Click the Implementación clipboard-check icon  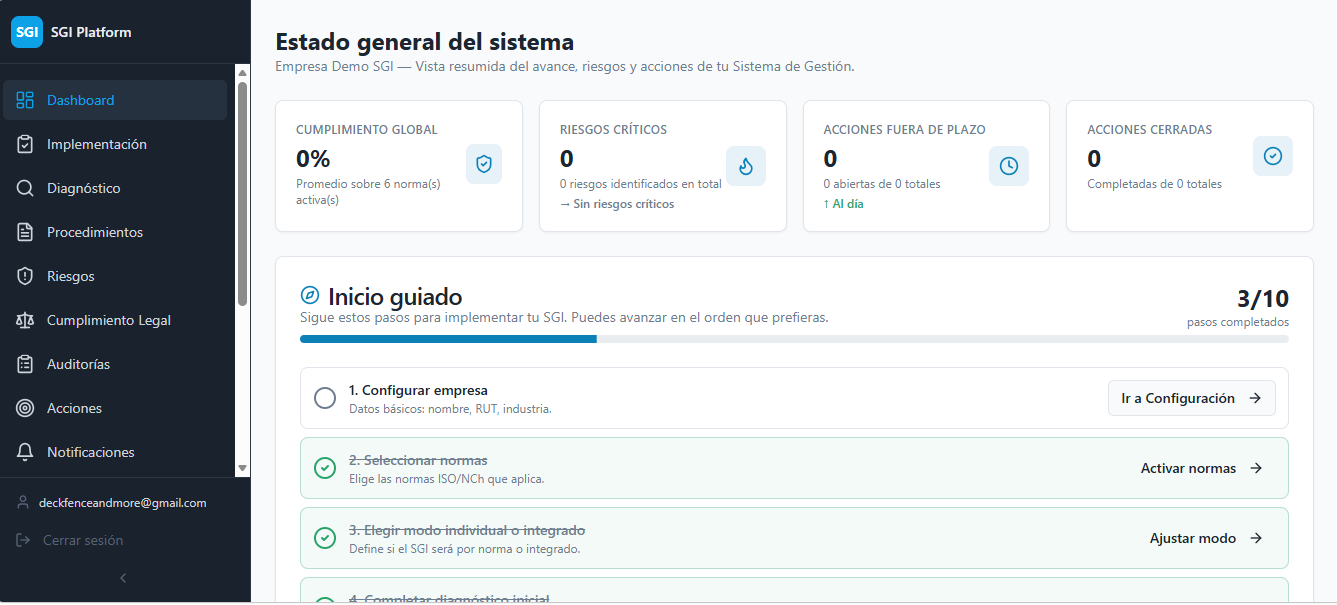pyautogui.click(x=25, y=144)
